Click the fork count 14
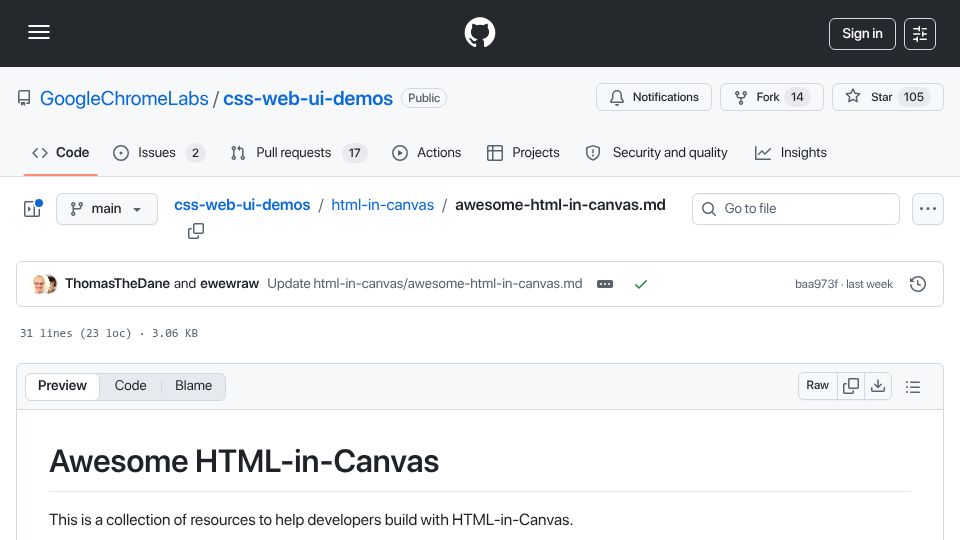 (x=797, y=97)
